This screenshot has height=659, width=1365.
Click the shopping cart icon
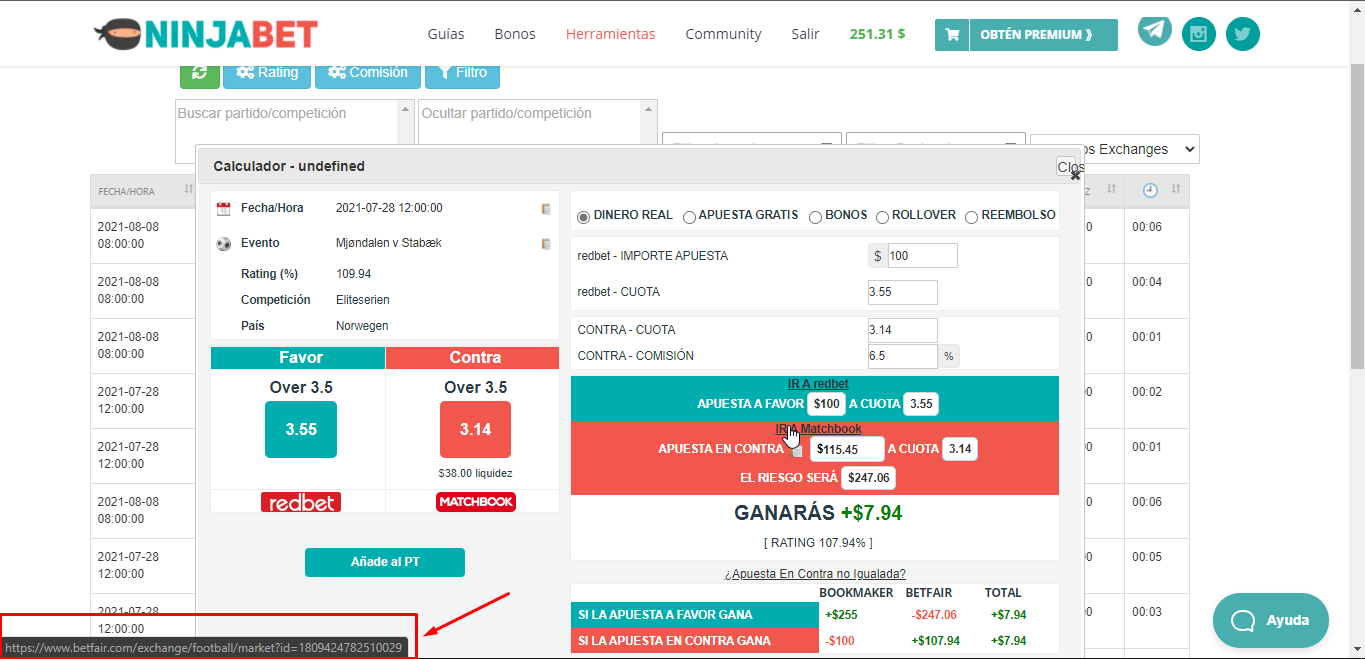click(x=952, y=34)
